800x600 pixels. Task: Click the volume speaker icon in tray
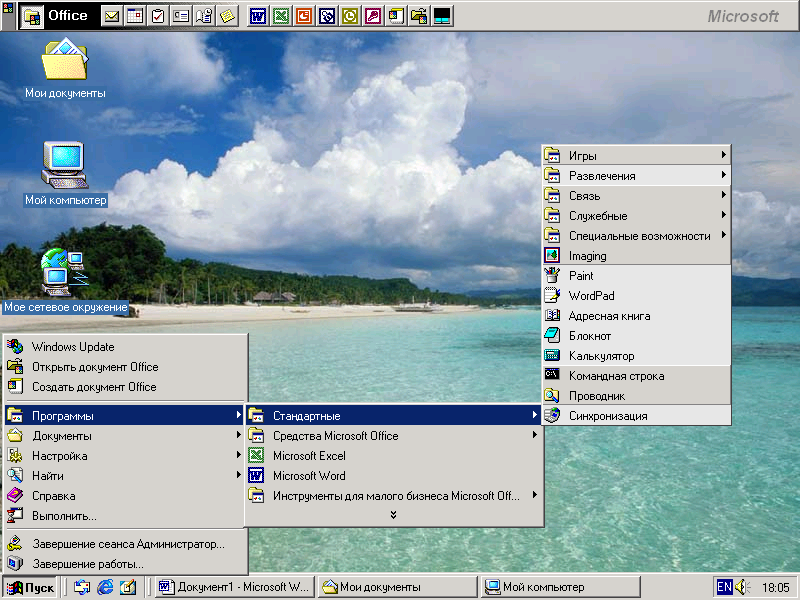[x=742, y=587]
